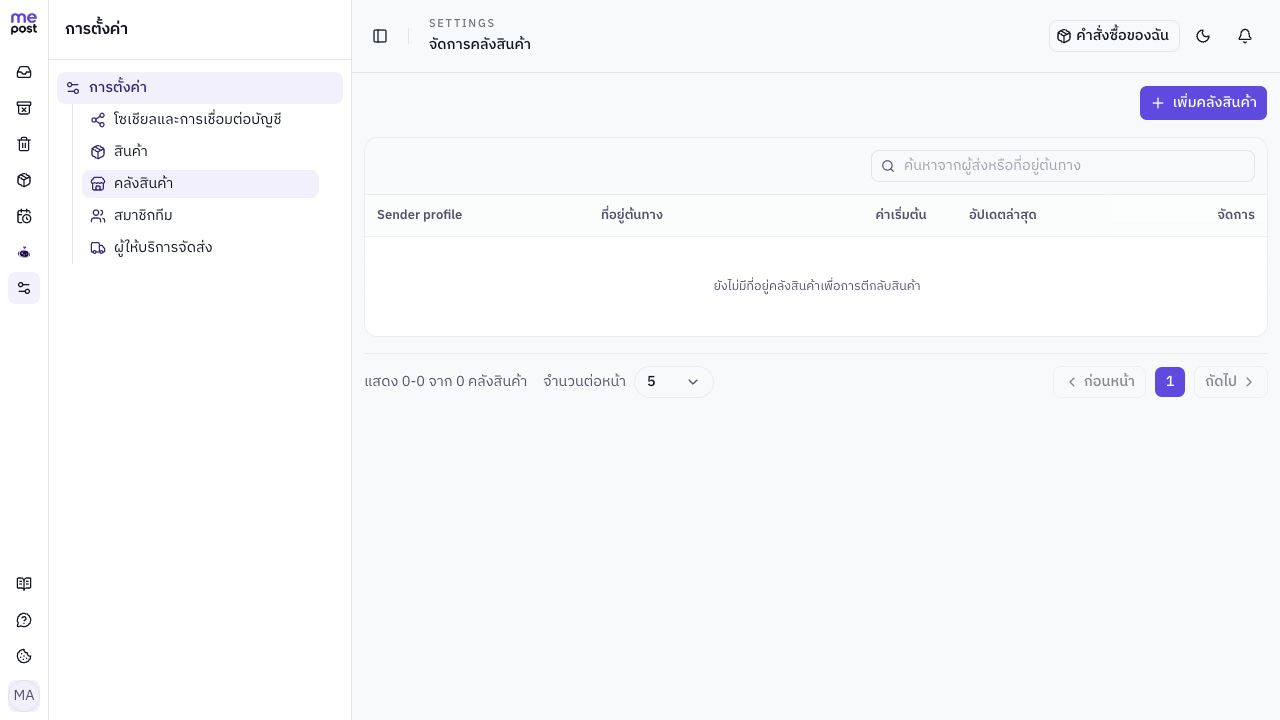Open the cookie preferences icon
Screen dimensions: 1280x720
tap(24, 656)
